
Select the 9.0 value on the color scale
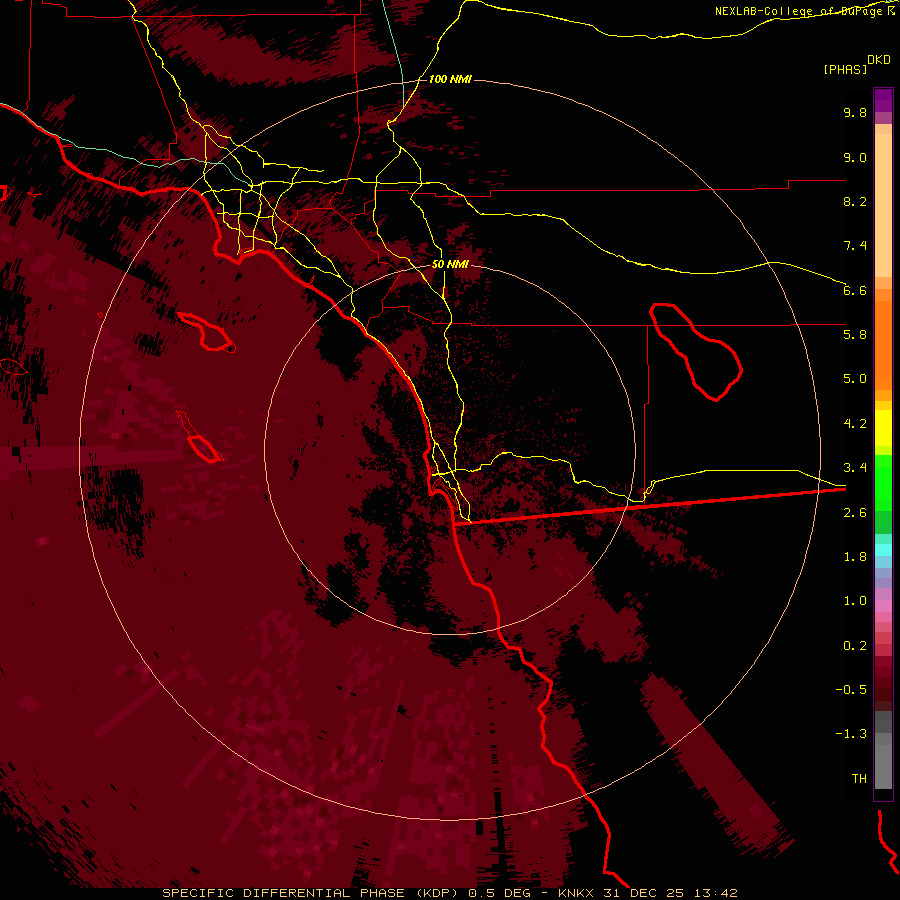(855, 157)
